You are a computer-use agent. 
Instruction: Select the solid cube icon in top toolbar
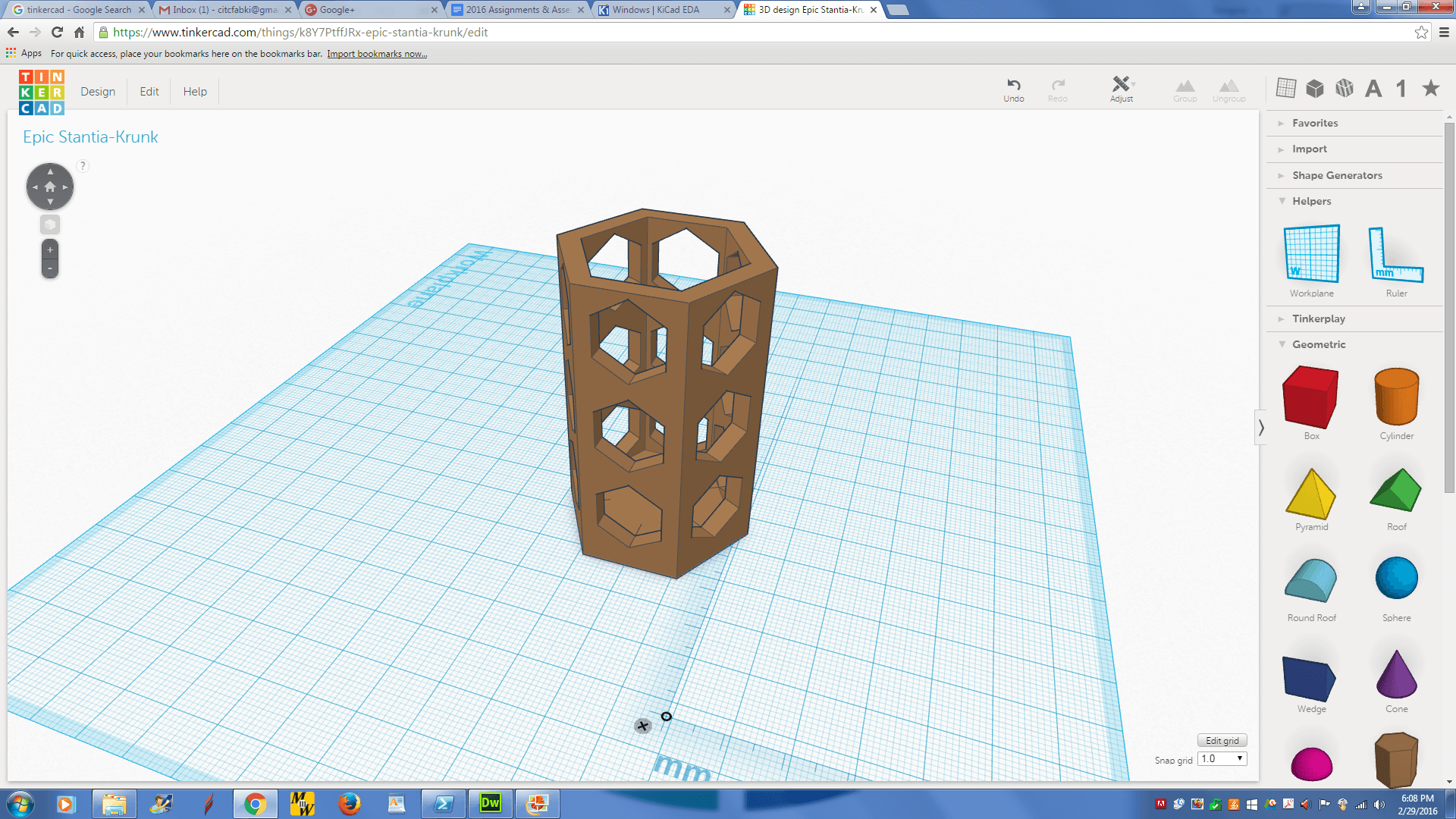pyautogui.click(x=1315, y=88)
